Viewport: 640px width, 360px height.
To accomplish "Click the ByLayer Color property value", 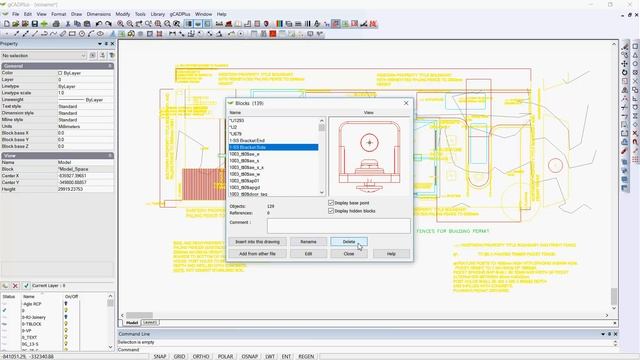I will click(85, 73).
